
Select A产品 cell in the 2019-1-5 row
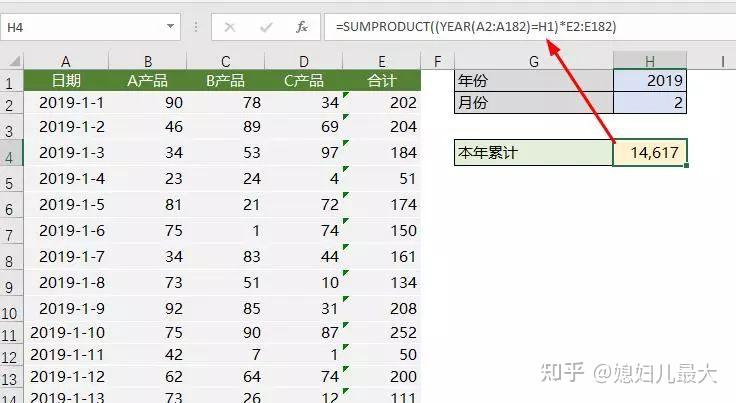147,205
